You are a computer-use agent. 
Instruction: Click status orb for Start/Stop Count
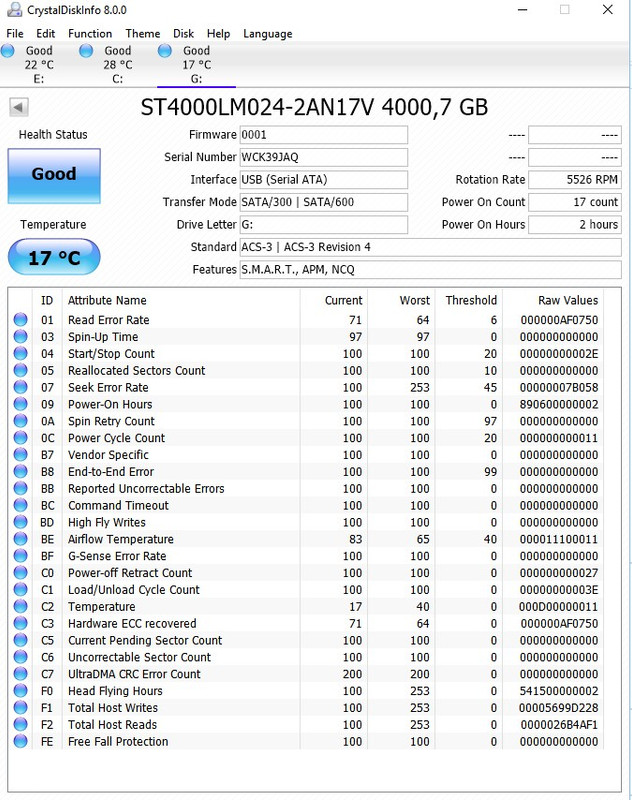click(x=20, y=353)
